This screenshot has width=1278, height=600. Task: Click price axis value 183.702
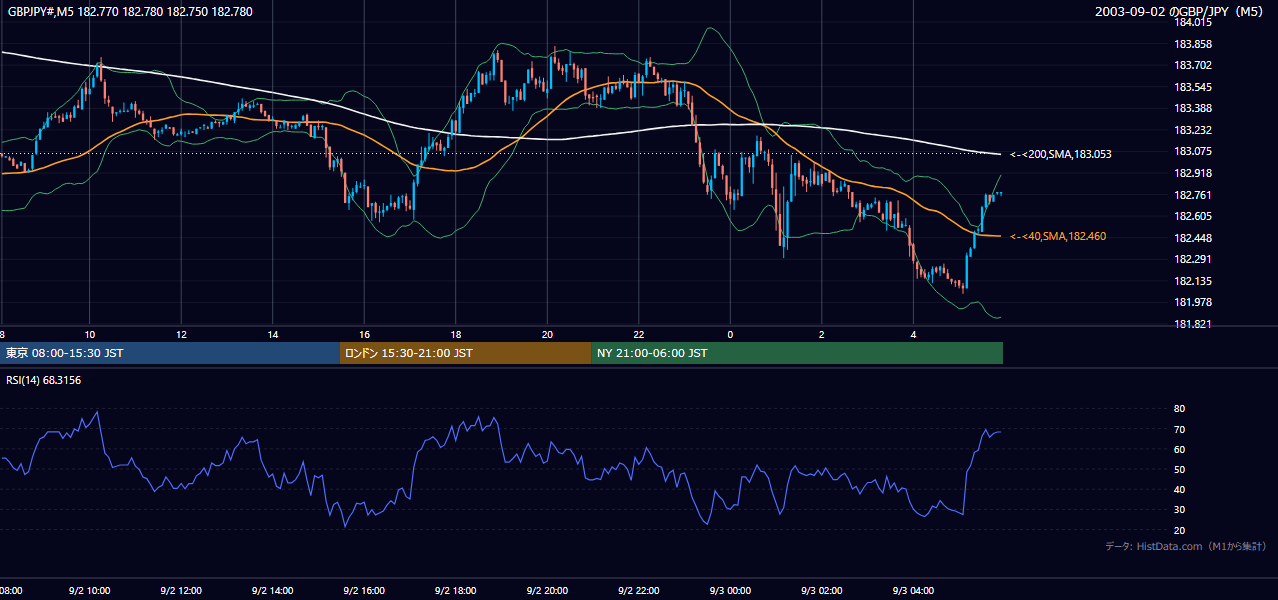point(1193,65)
